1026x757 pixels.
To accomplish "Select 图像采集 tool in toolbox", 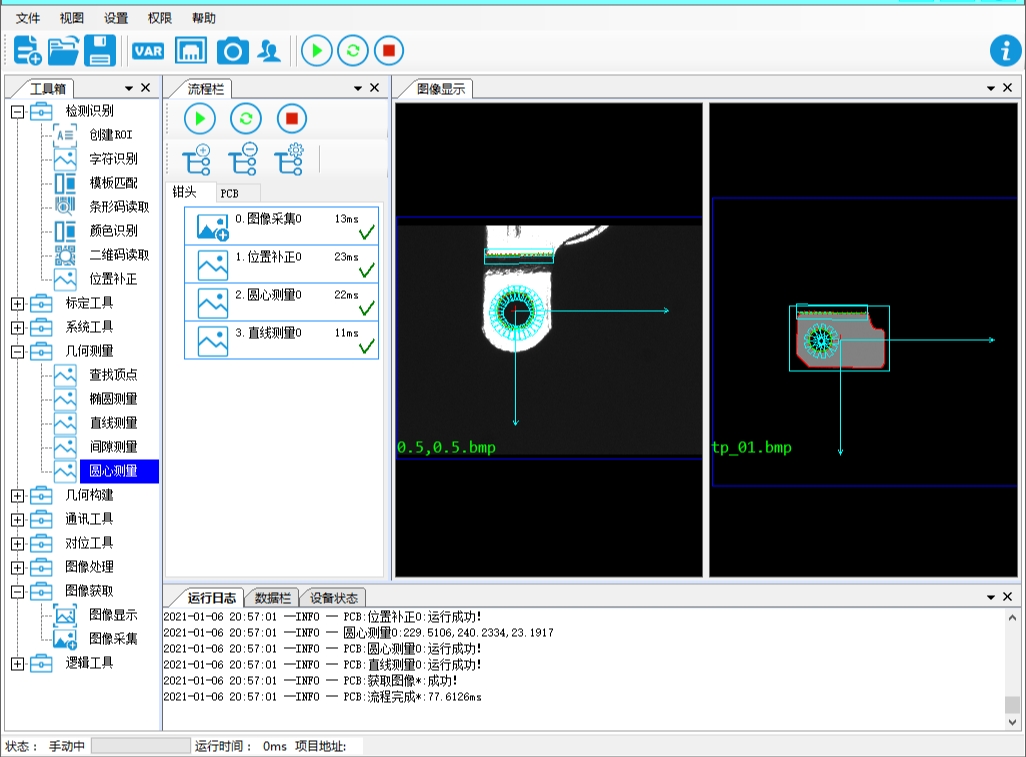I will (x=113, y=639).
